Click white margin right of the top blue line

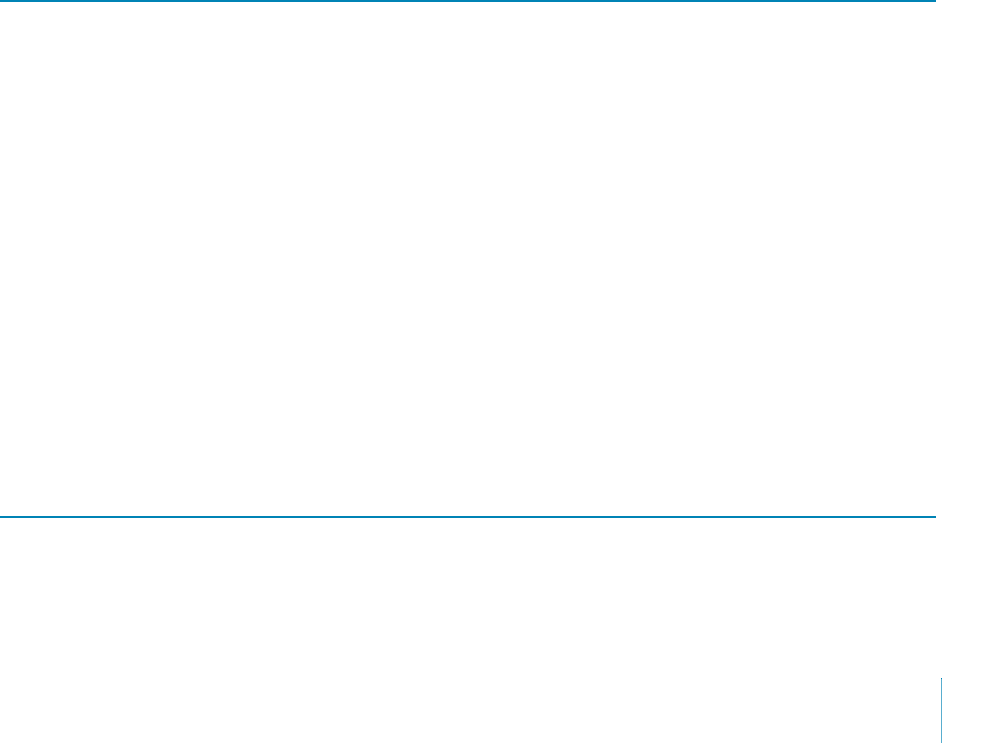pyautogui.click(x=966, y=1)
